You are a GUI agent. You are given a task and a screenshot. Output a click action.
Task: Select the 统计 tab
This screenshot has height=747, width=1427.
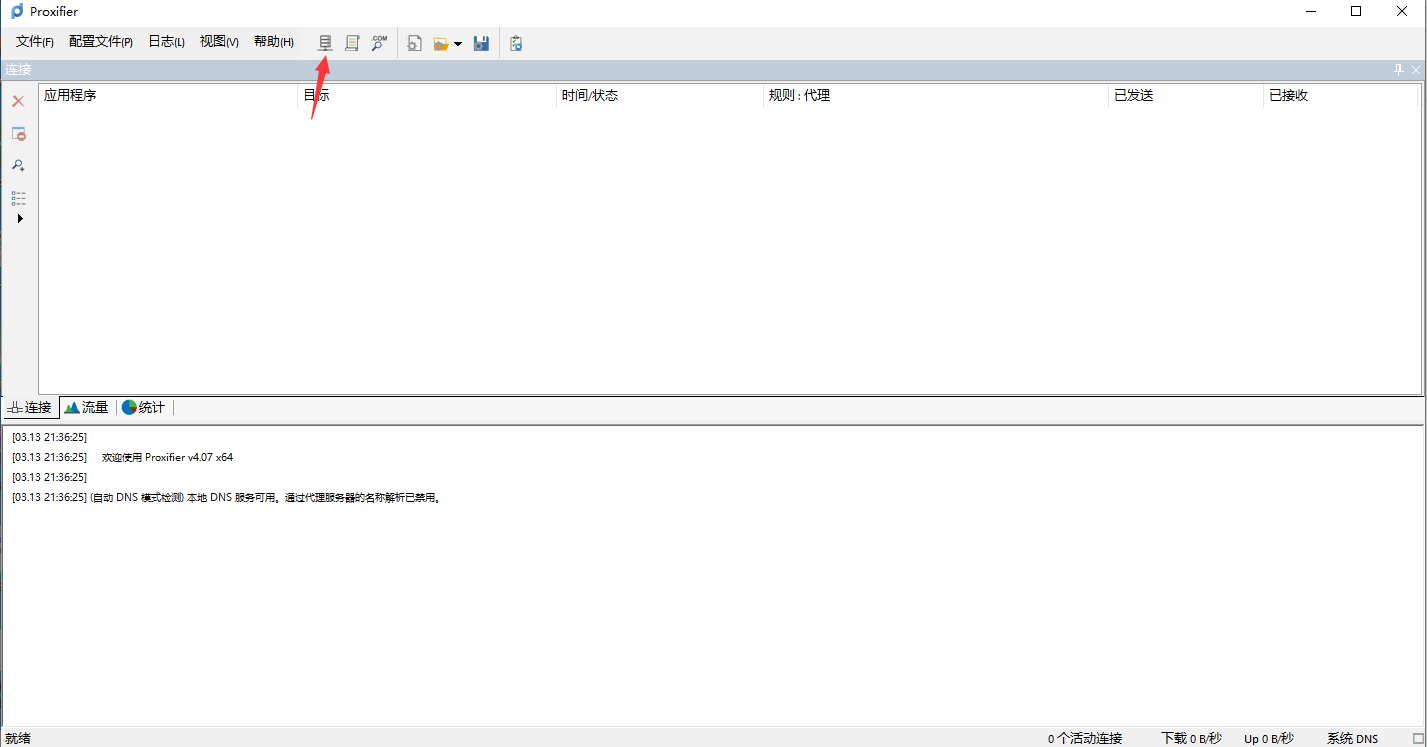143,407
